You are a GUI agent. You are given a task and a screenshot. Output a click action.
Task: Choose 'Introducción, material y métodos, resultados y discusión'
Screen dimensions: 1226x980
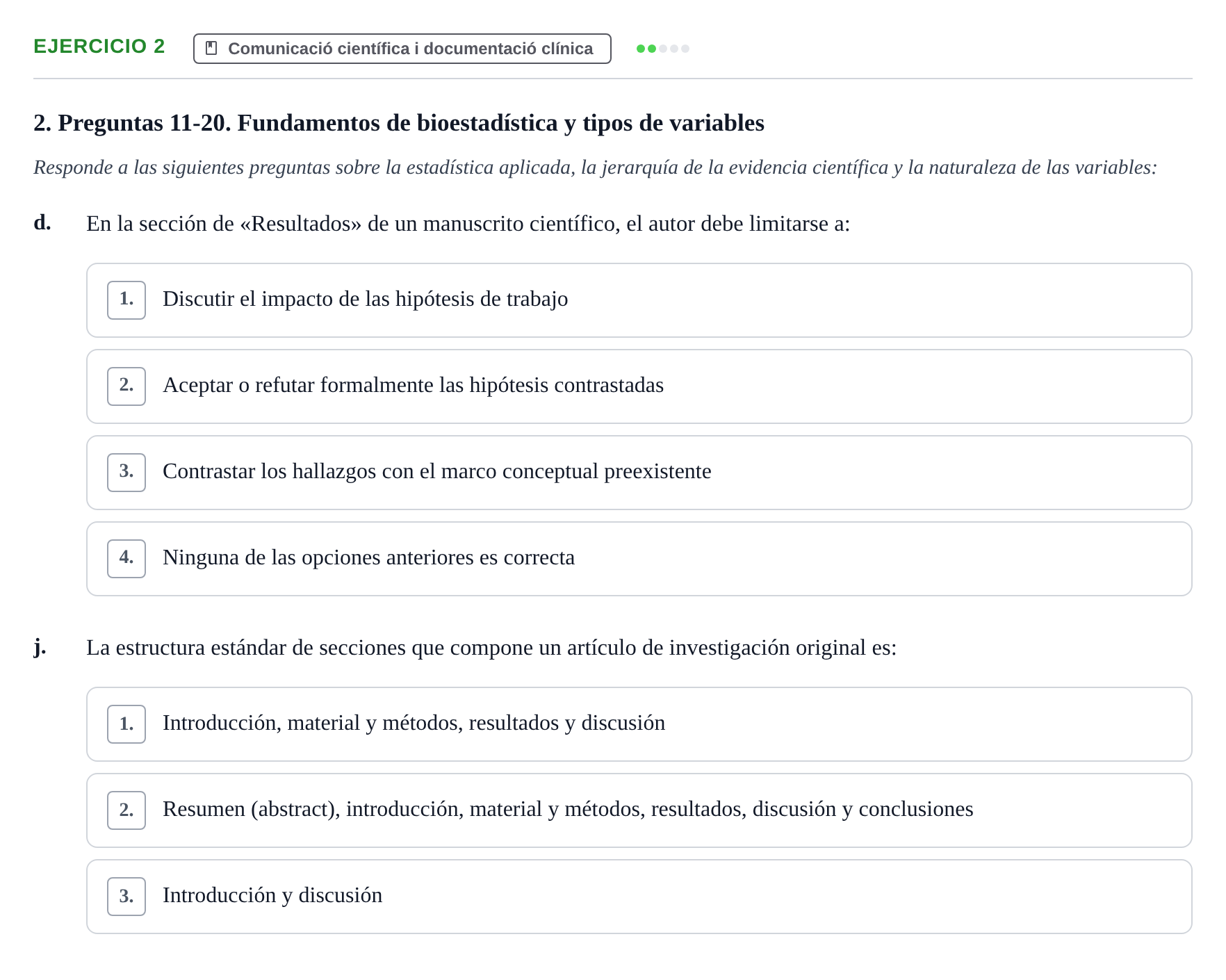point(639,724)
